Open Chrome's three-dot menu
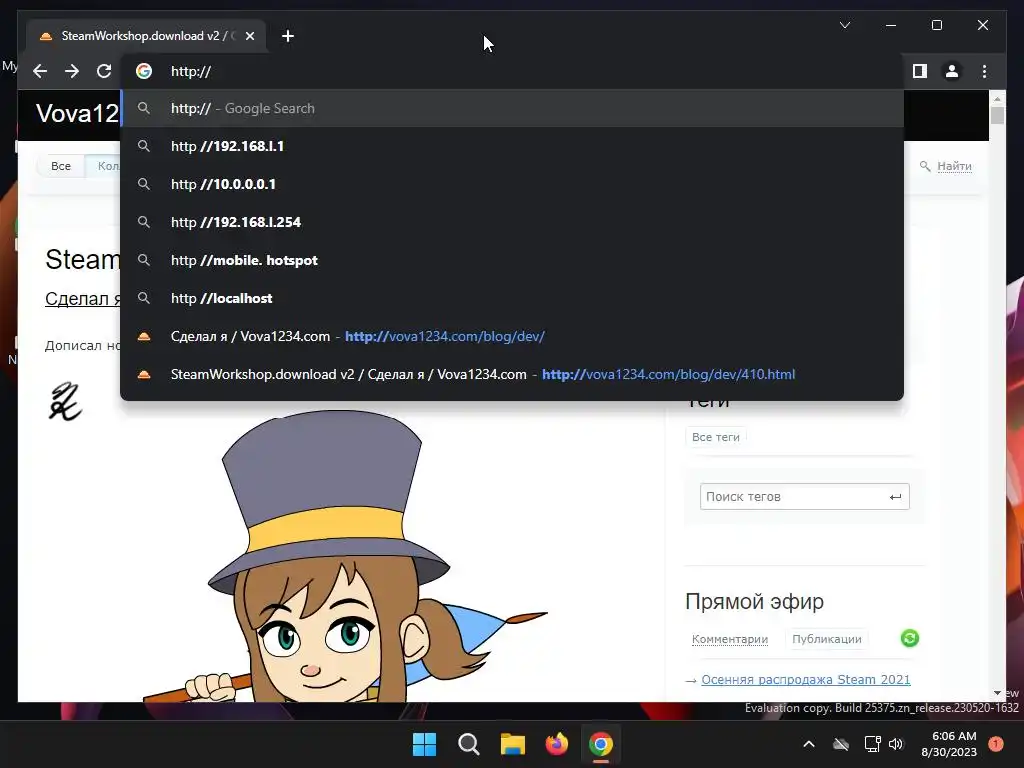 pos(984,71)
